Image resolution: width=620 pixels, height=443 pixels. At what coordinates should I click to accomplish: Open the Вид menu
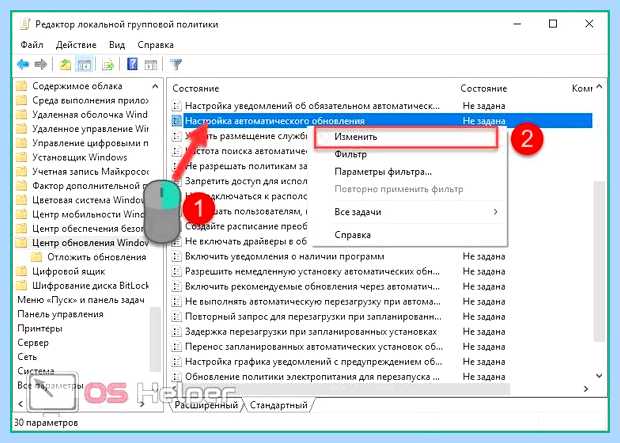click(x=117, y=45)
